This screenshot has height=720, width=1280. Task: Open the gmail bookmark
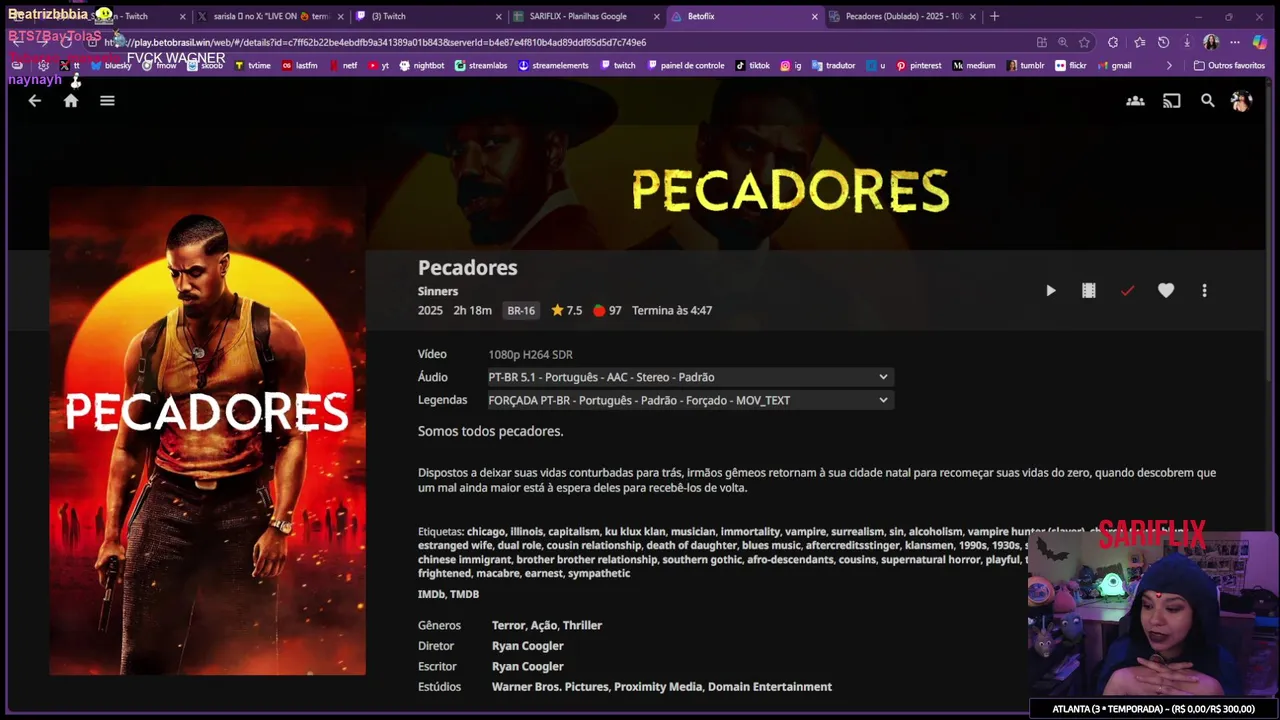[x=1115, y=66]
